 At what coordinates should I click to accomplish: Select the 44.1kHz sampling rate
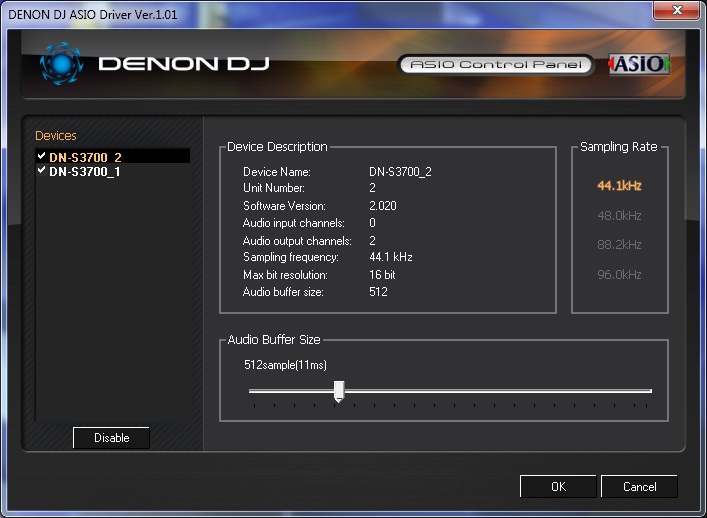point(619,186)
